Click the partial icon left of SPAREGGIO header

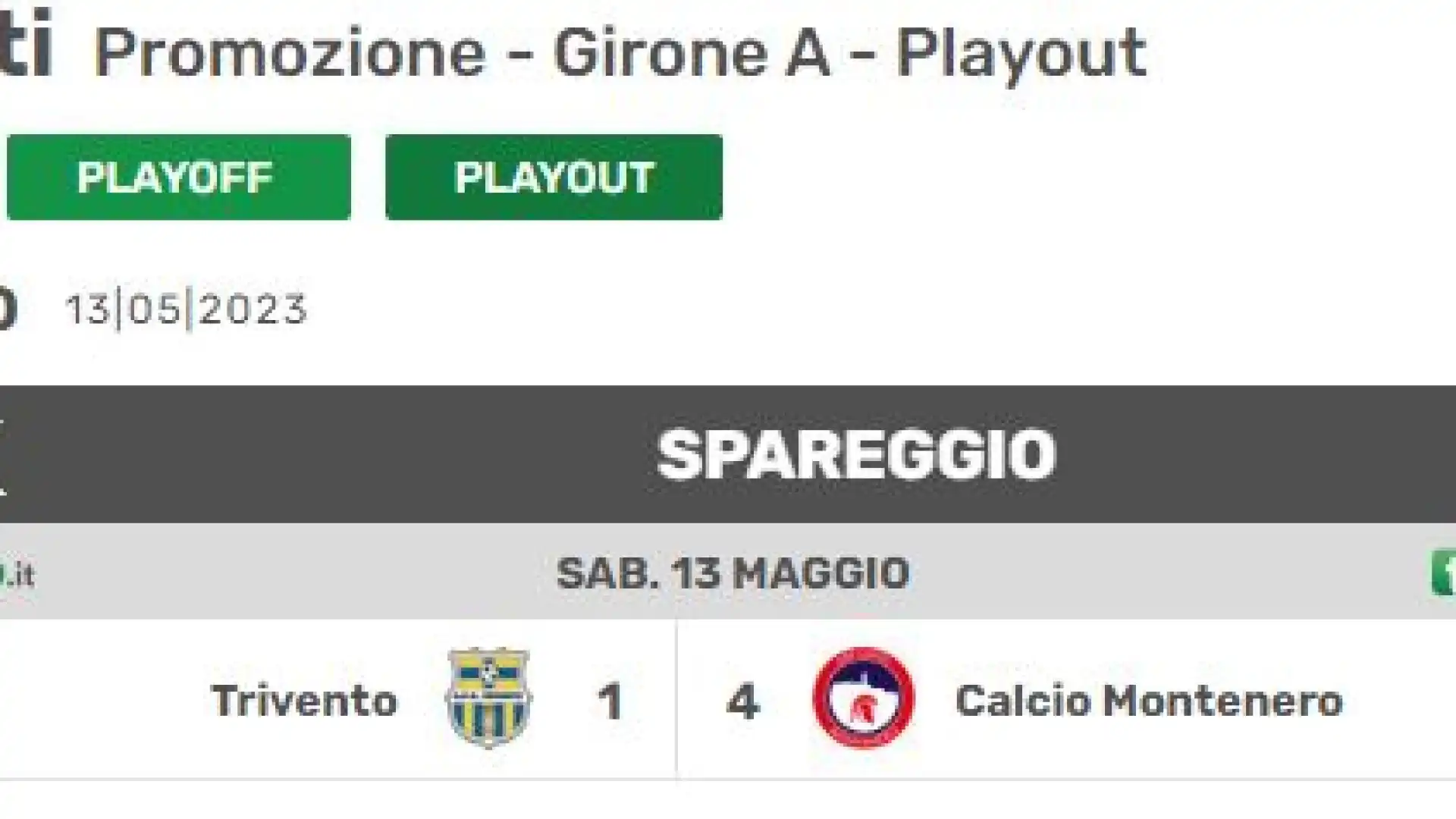[2, 455]
